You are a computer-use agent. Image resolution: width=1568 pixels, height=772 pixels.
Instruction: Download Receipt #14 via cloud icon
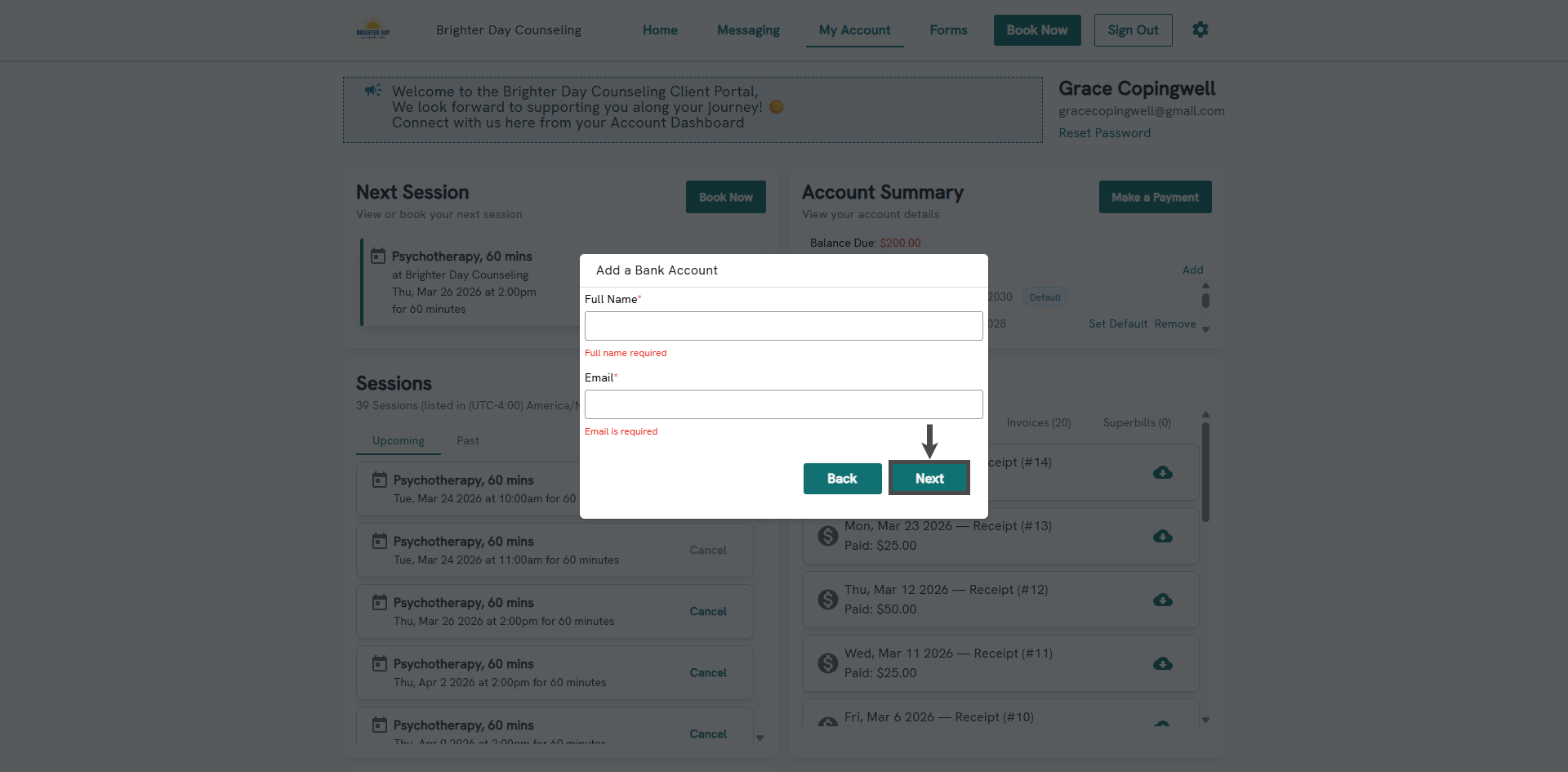coord(1162,473)
